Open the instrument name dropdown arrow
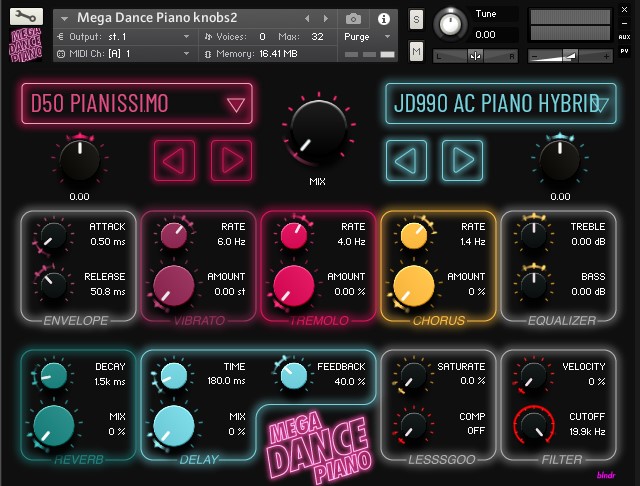The width and height of the screenshot is (640, 486). [64, 19]
